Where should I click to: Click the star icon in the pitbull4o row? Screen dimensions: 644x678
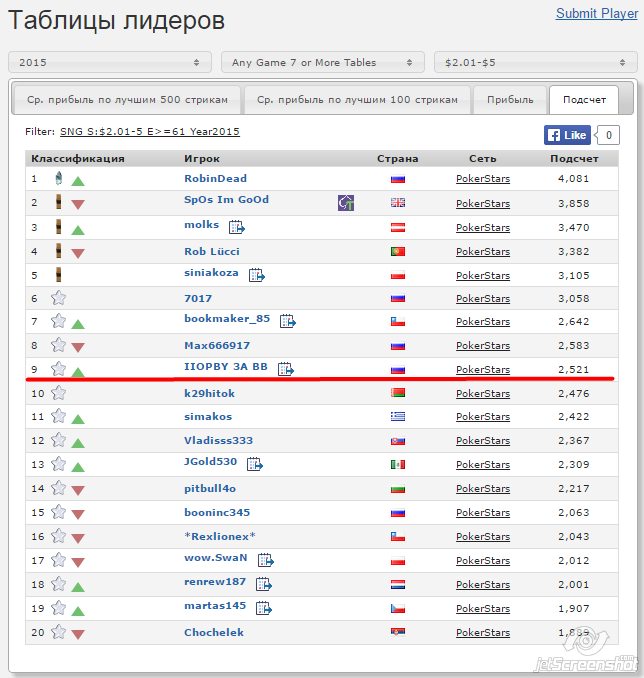[x=58, y=488]
